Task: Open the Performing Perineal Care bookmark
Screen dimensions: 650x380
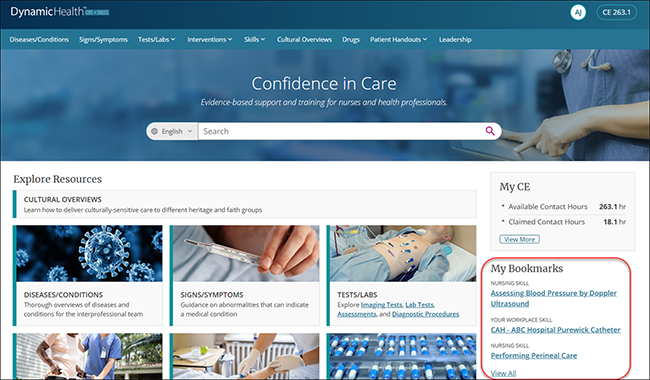Action: tap(534, 356)
